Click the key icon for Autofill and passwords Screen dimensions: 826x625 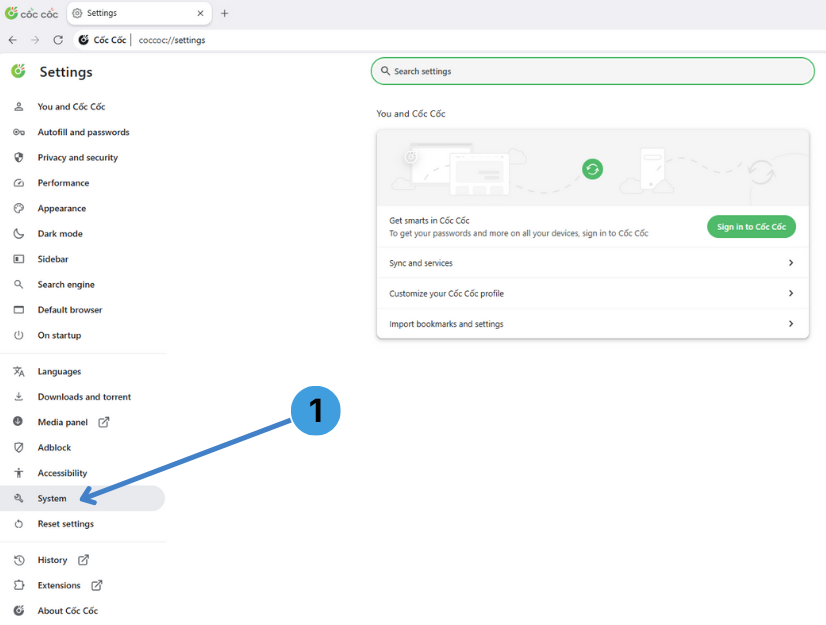[x=18, y=132]
